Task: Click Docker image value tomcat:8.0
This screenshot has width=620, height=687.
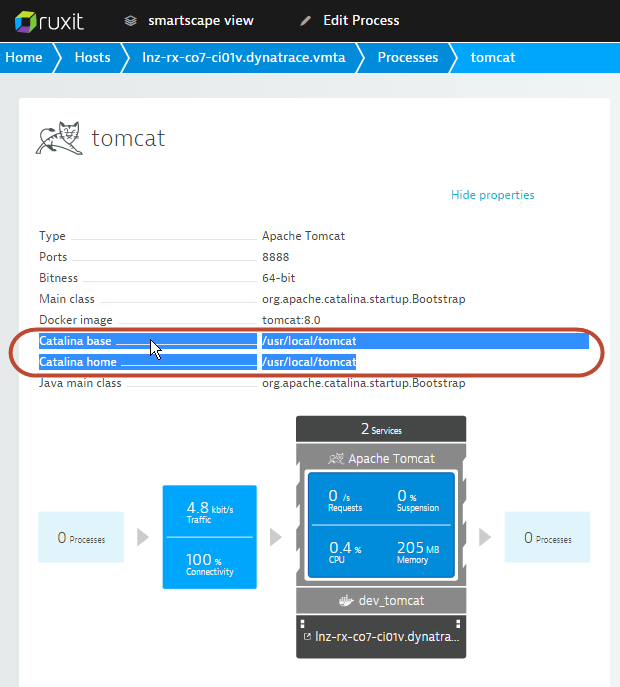Action: (x=291, y=320)
